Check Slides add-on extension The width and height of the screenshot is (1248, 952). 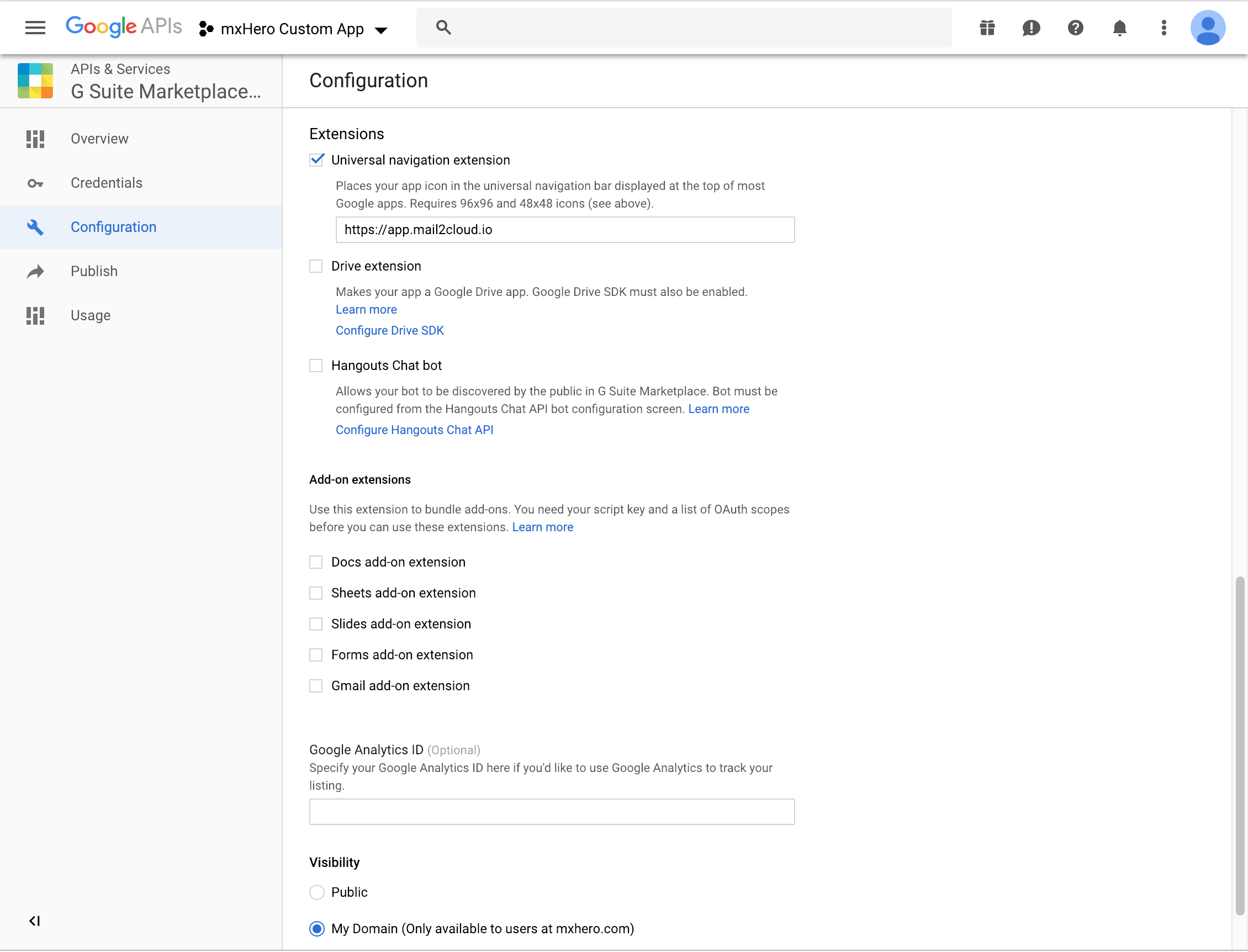pos(316,623)
